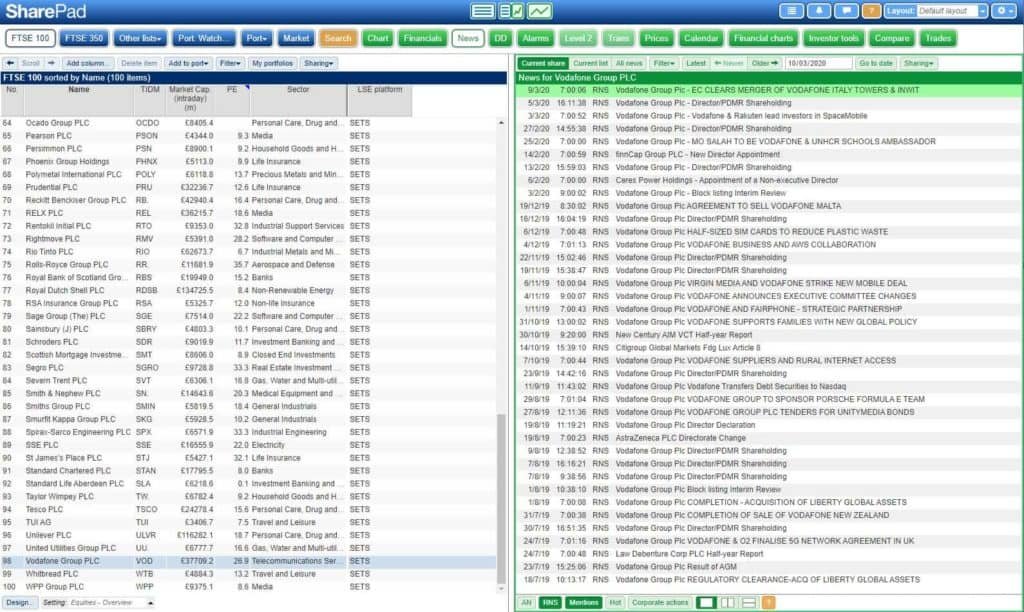Open the Filter dropdown in news toolbar
This screenshot has width=1024, height=612.
click(664, 63)
